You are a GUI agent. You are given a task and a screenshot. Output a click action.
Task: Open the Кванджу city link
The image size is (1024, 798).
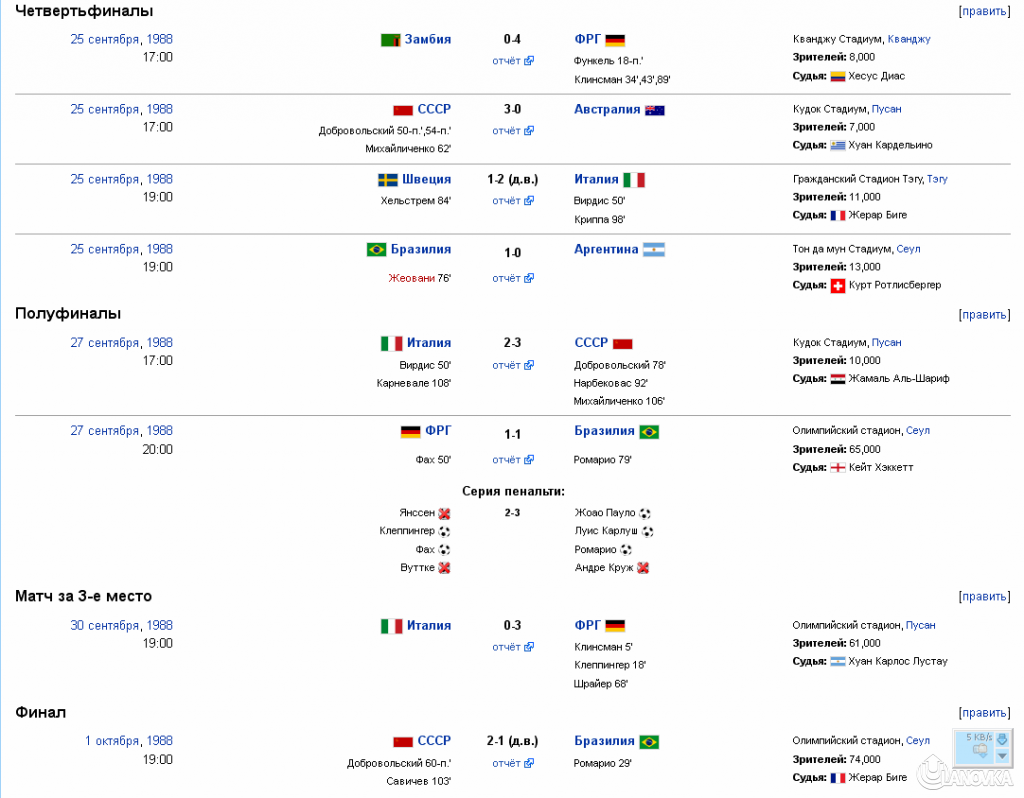point(908,40)
